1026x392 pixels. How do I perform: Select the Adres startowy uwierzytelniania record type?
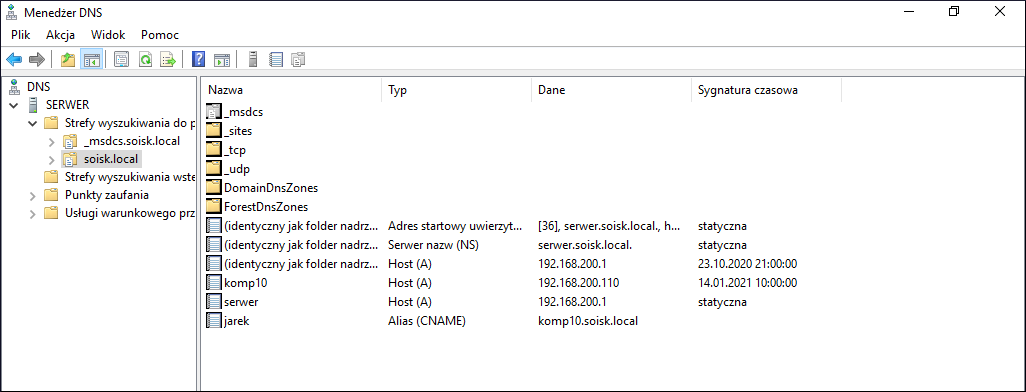455,226
